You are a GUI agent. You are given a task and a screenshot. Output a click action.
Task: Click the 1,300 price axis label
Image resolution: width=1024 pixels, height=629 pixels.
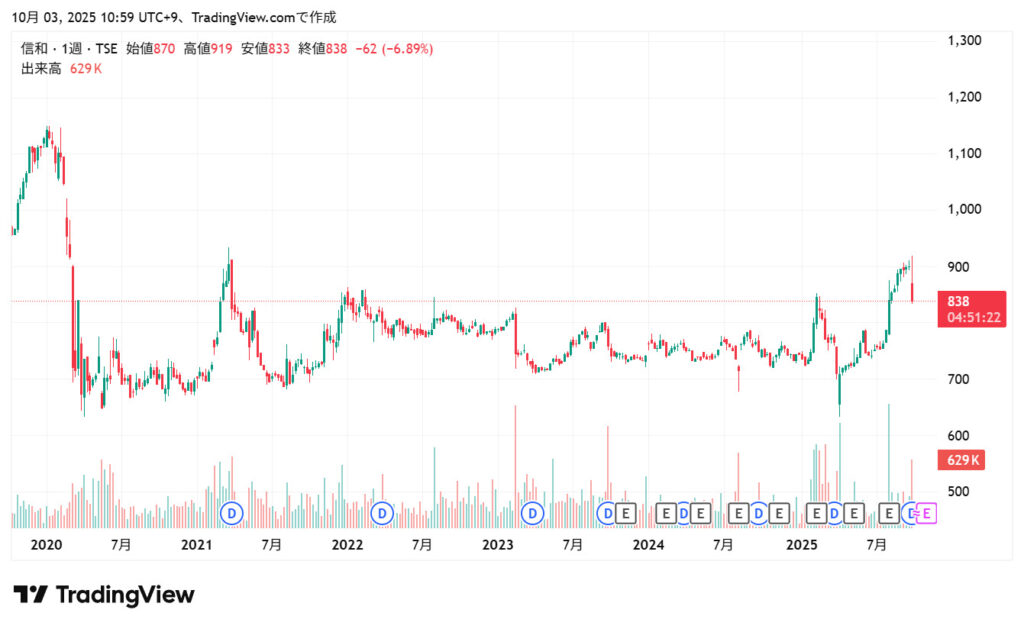pyautogui.click(x=965, y=40)
